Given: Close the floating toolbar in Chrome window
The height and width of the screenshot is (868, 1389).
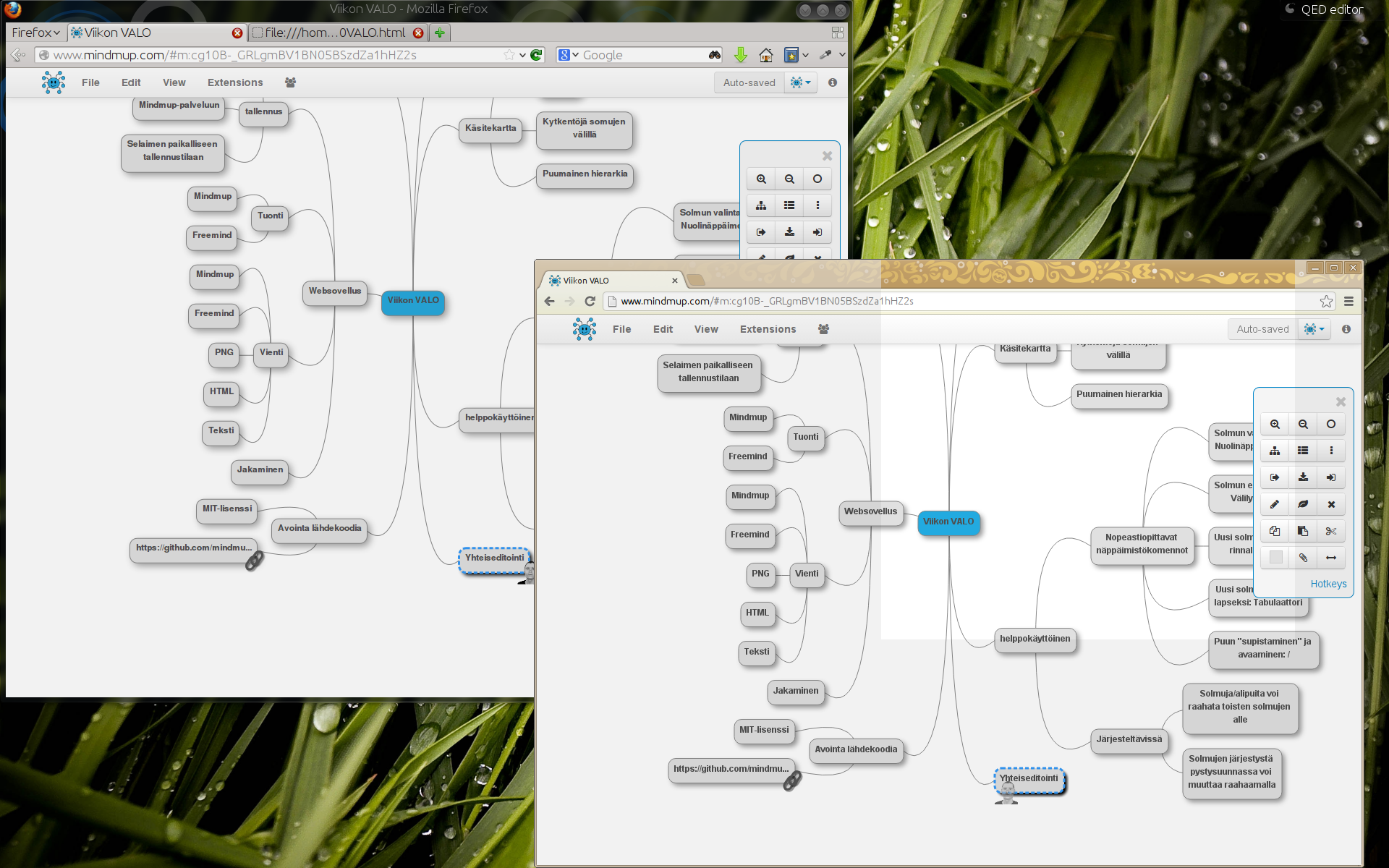Looking at the screenshot, I should (1341, 401).
